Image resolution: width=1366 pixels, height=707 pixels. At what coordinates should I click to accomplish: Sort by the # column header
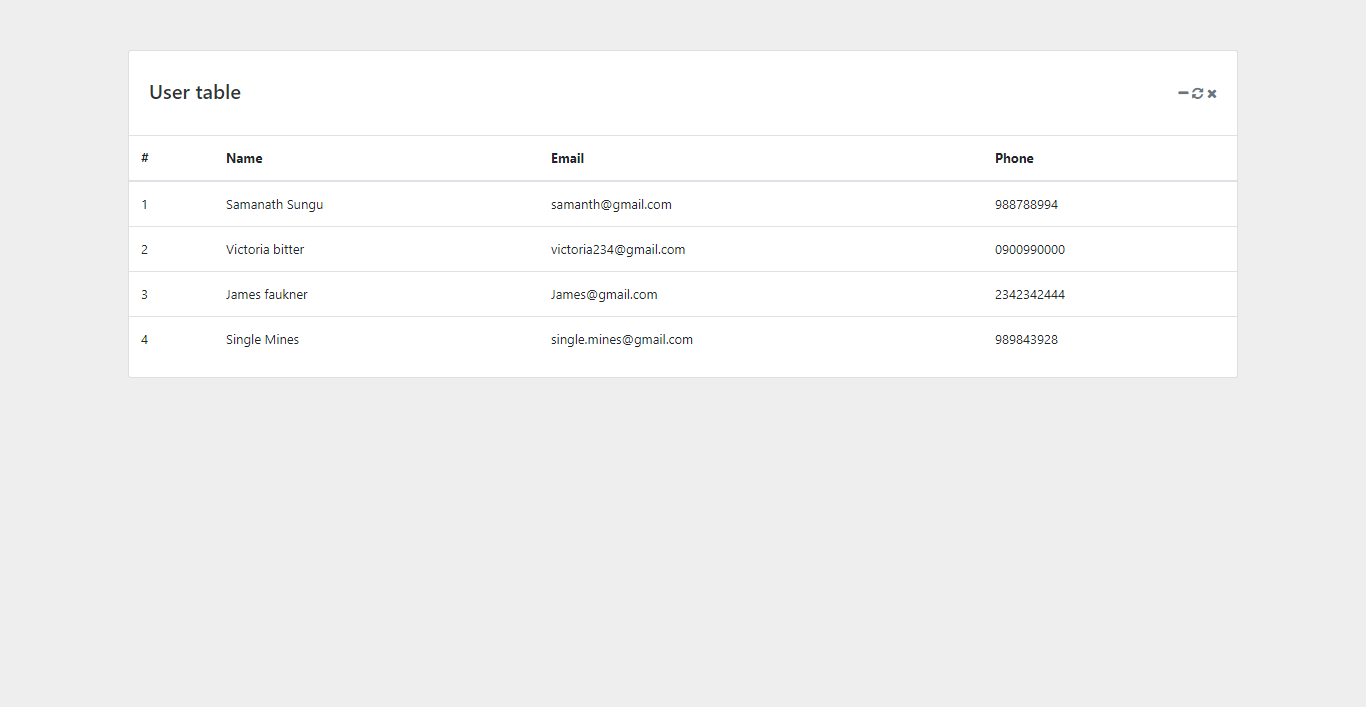point(144,158)
